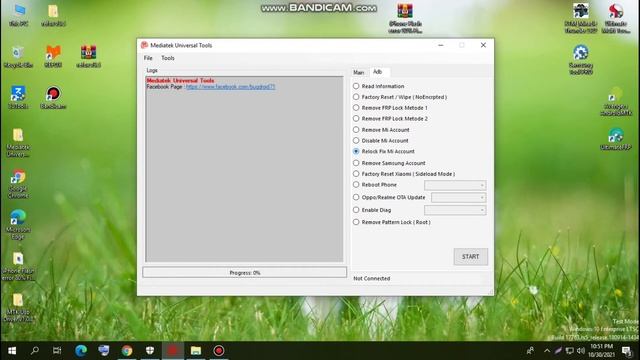Select the Mediatek Universal folder on desktop
This screenshot has width=640, height=360.
tap(18, 143)
